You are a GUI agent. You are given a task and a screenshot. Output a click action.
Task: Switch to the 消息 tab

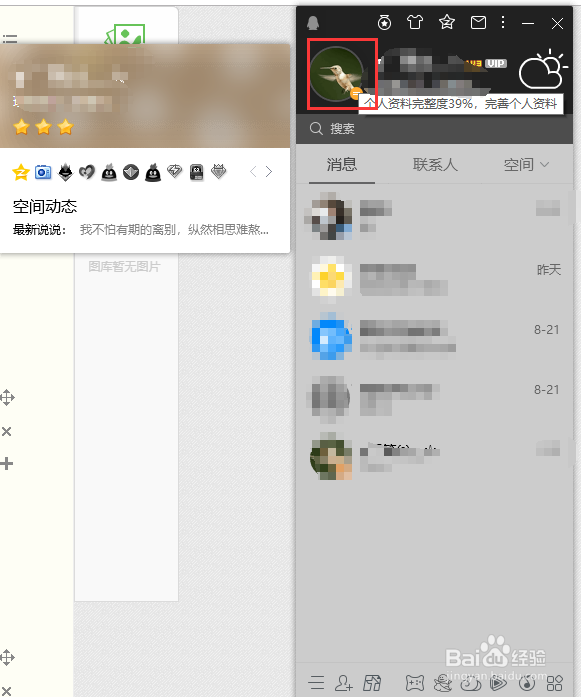click(x=342, y=165)
